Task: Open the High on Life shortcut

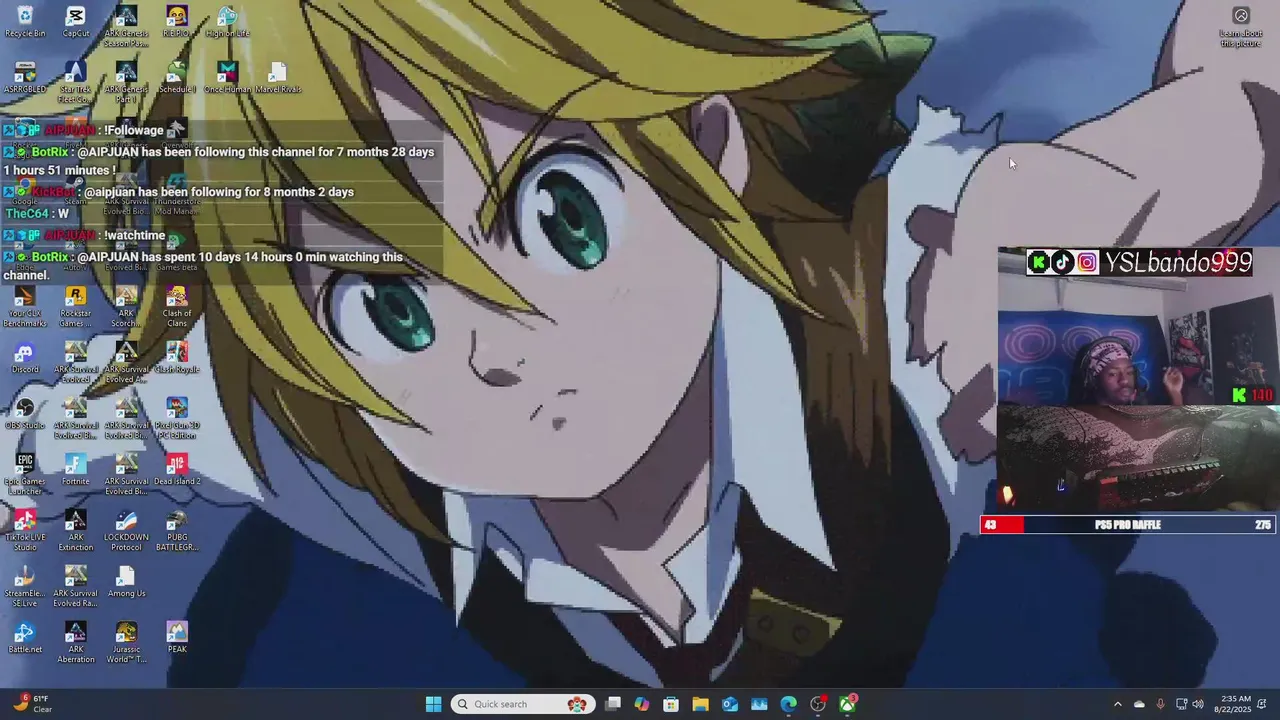Action: [x=227, y=21]
